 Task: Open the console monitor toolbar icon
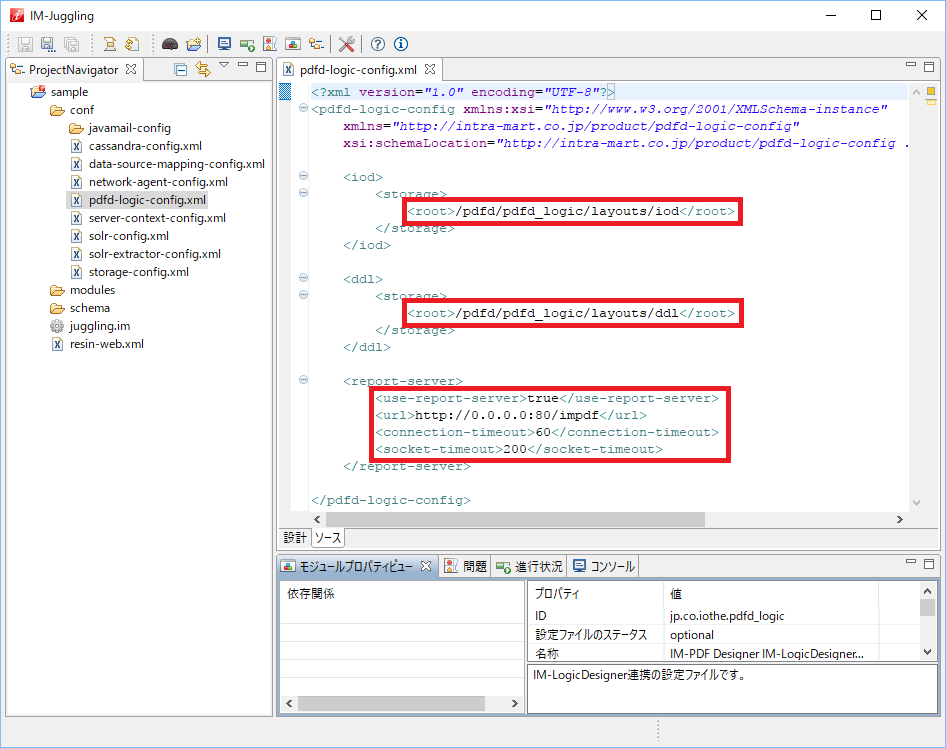[x=224, y=44]
